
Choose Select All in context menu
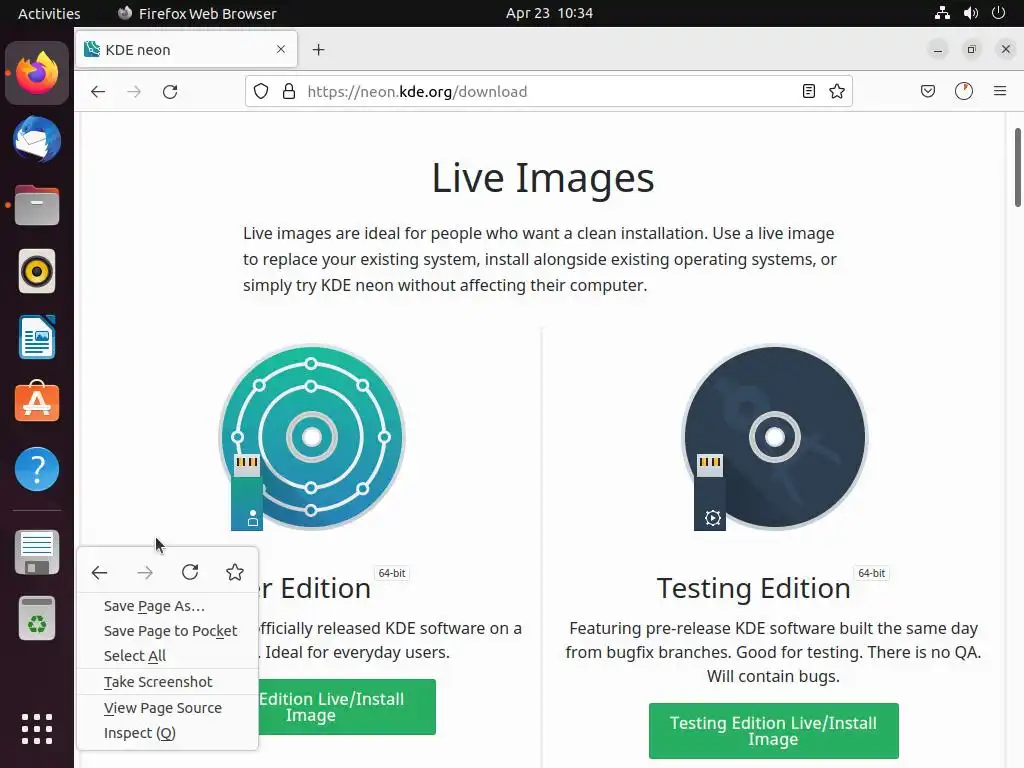pos(167,656)
